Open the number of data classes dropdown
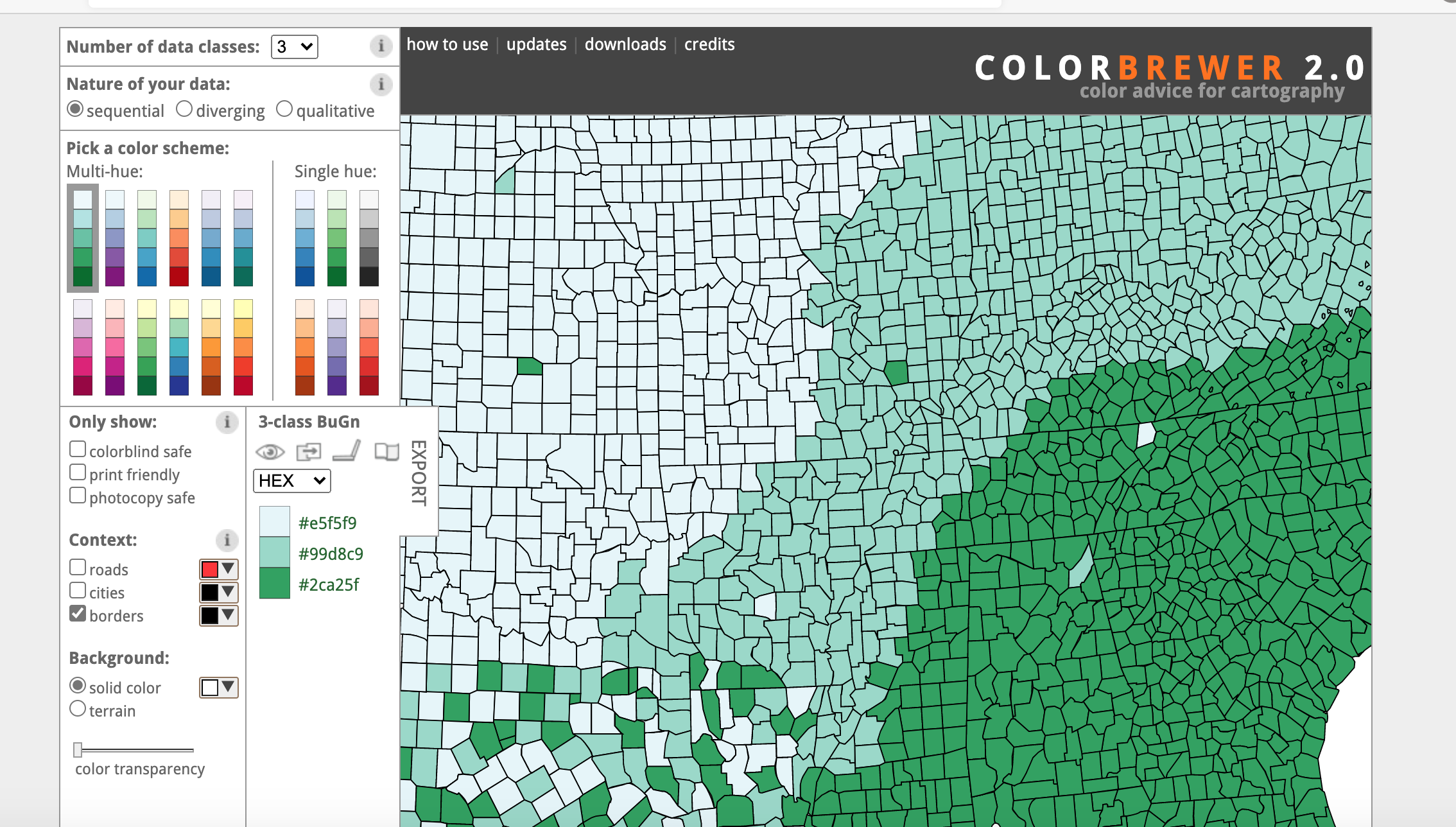1456x827 pixels. point(295,47)
